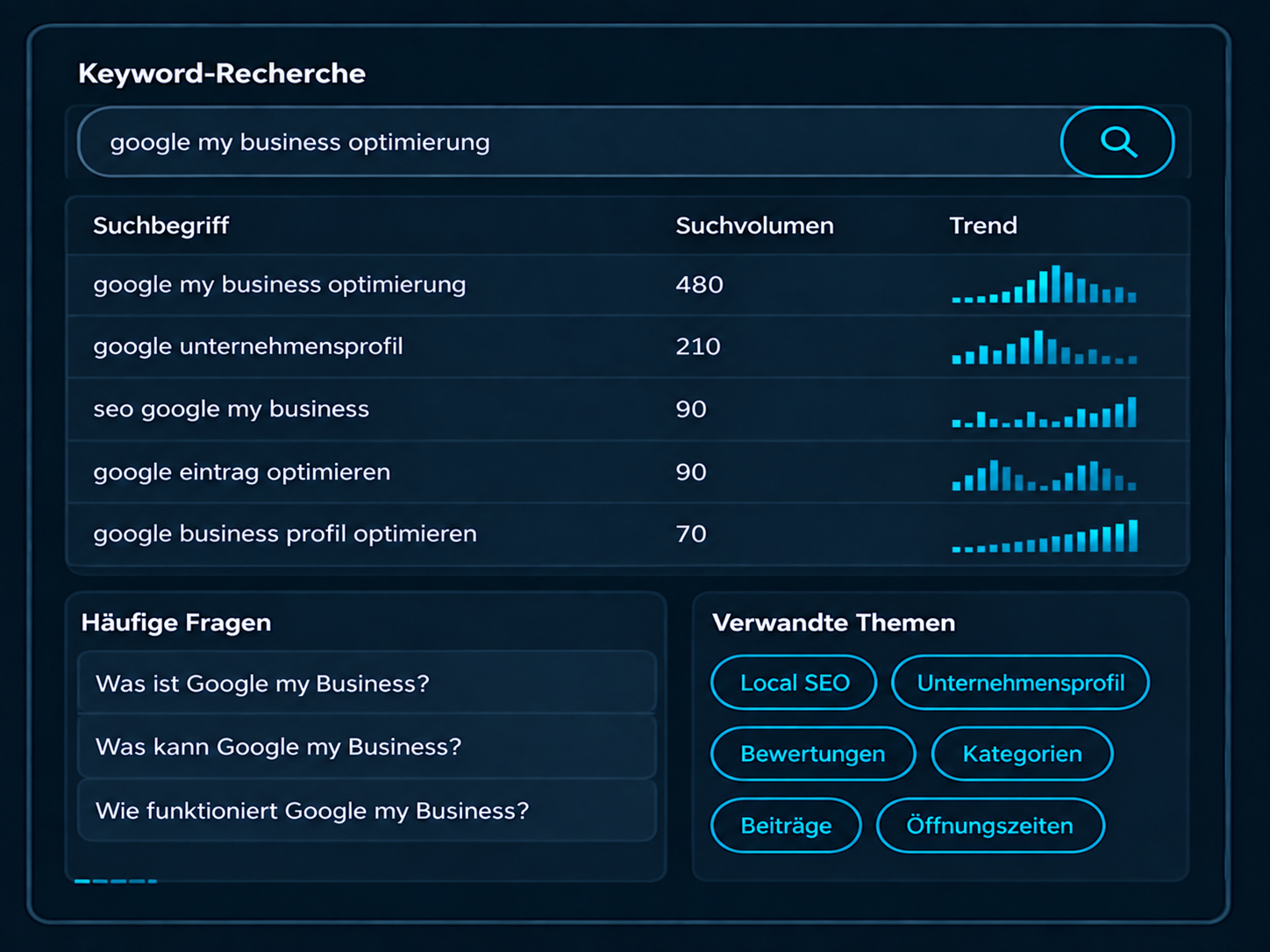Click the keyword search input field
This screenshot has width=1270, height=952.
570,142
